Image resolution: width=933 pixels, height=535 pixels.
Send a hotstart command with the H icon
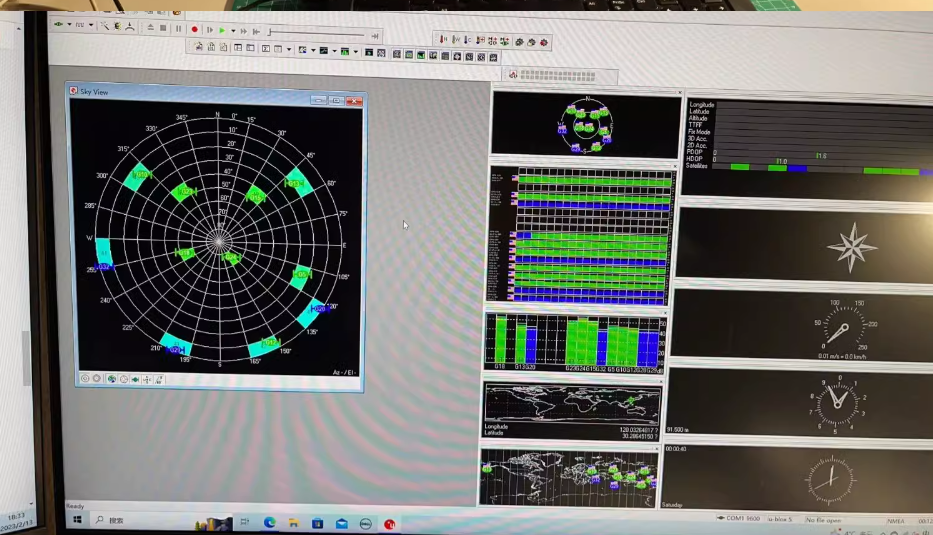[443, 39]
